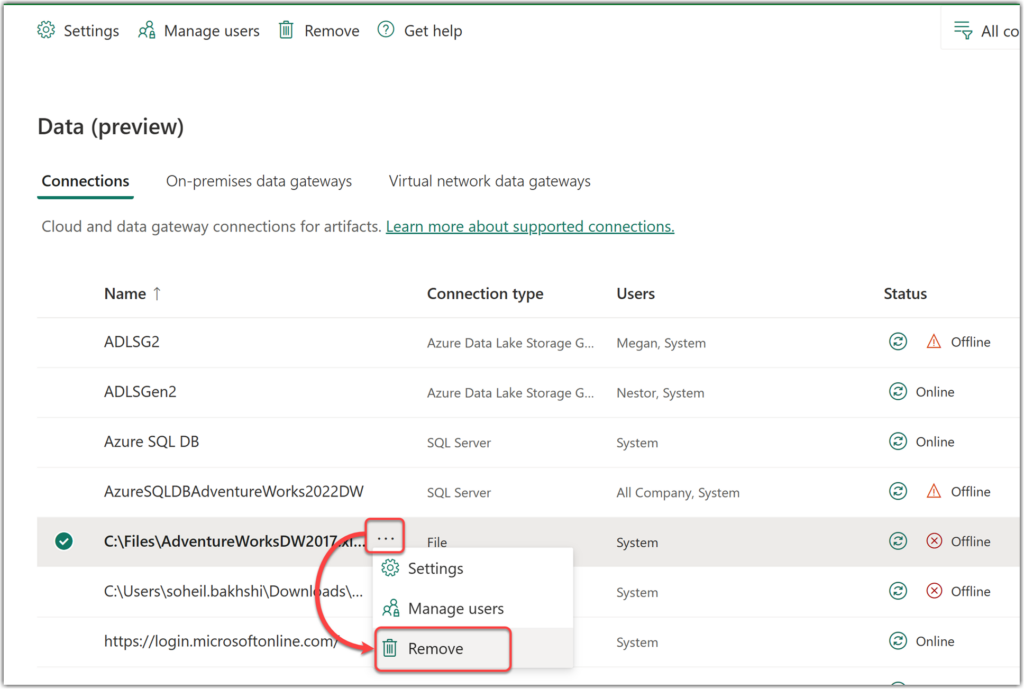Image resolution: width=1024 pixels, height=689 pixels.
Task: Select the ADLSGen2 connection name
Action: pos(140,391)
